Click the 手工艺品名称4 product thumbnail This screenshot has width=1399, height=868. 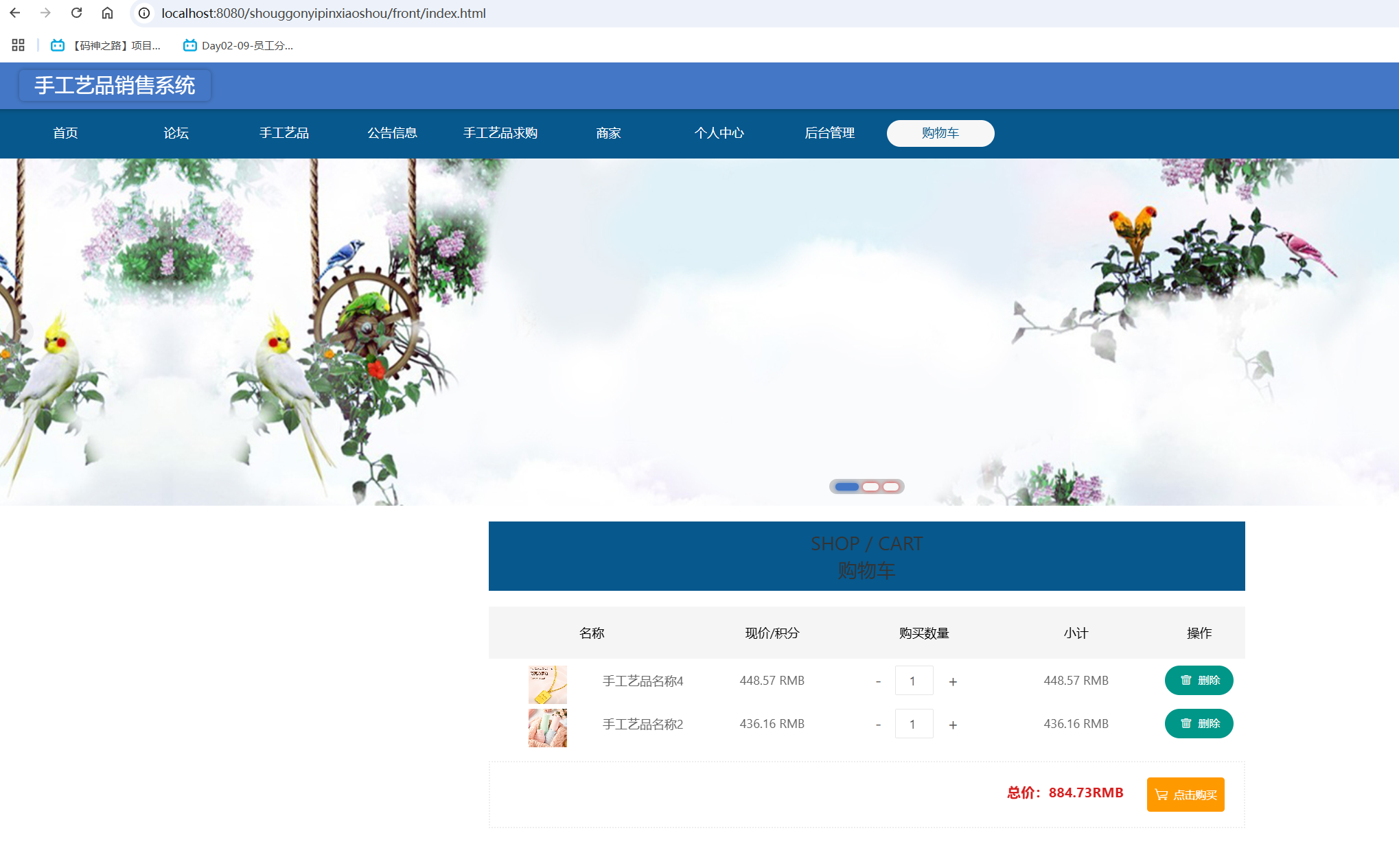547,684
